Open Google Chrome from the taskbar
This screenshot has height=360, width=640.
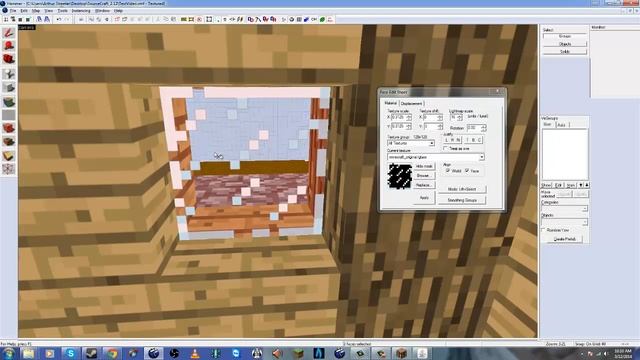[112, 353]
